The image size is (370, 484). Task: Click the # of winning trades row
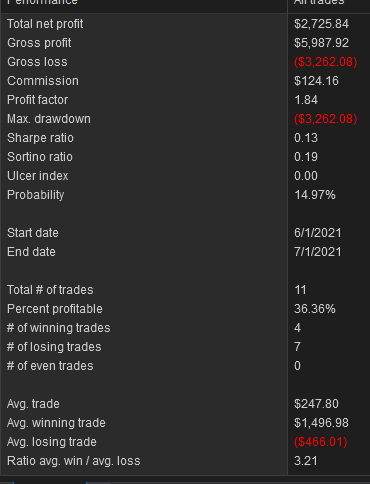point(185,328)
